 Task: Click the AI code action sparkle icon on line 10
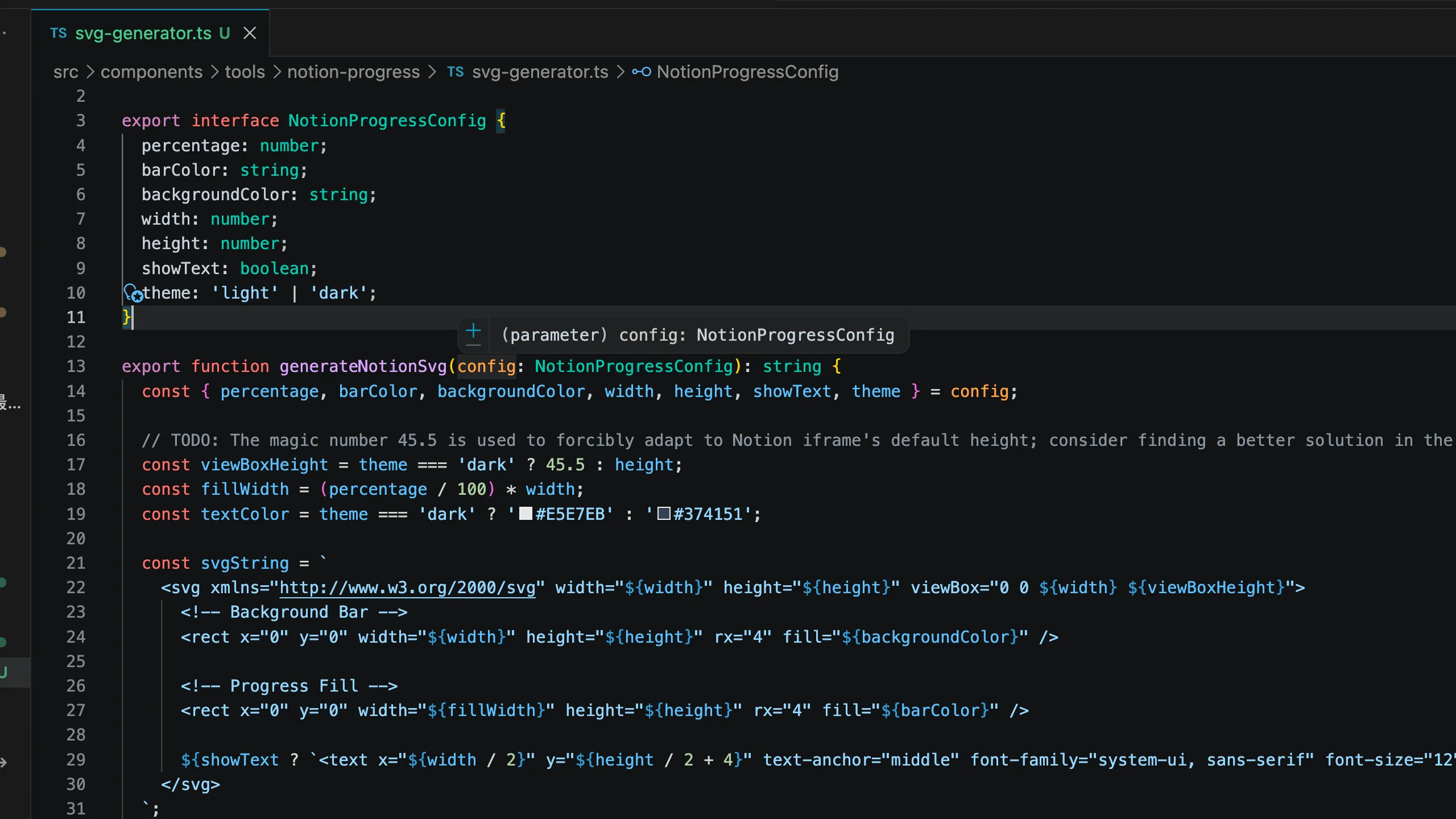point(133,293)
